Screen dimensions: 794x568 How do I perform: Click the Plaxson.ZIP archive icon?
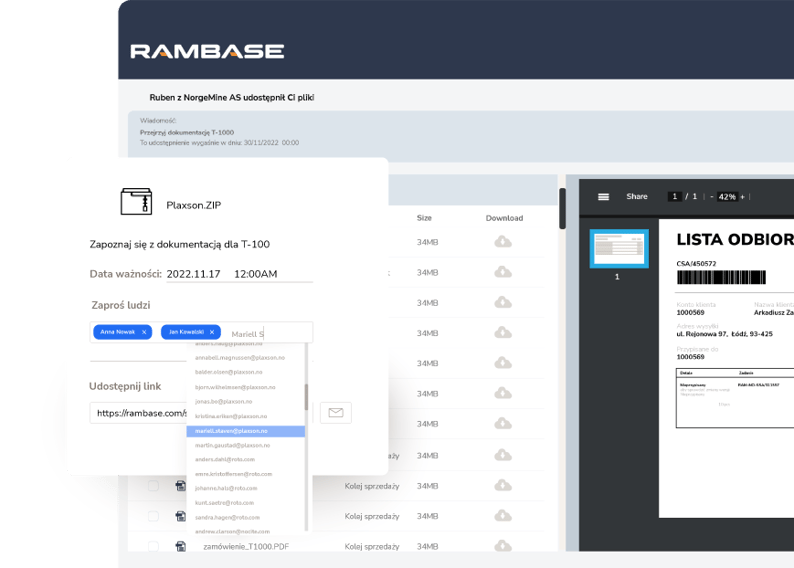[136, 201]
